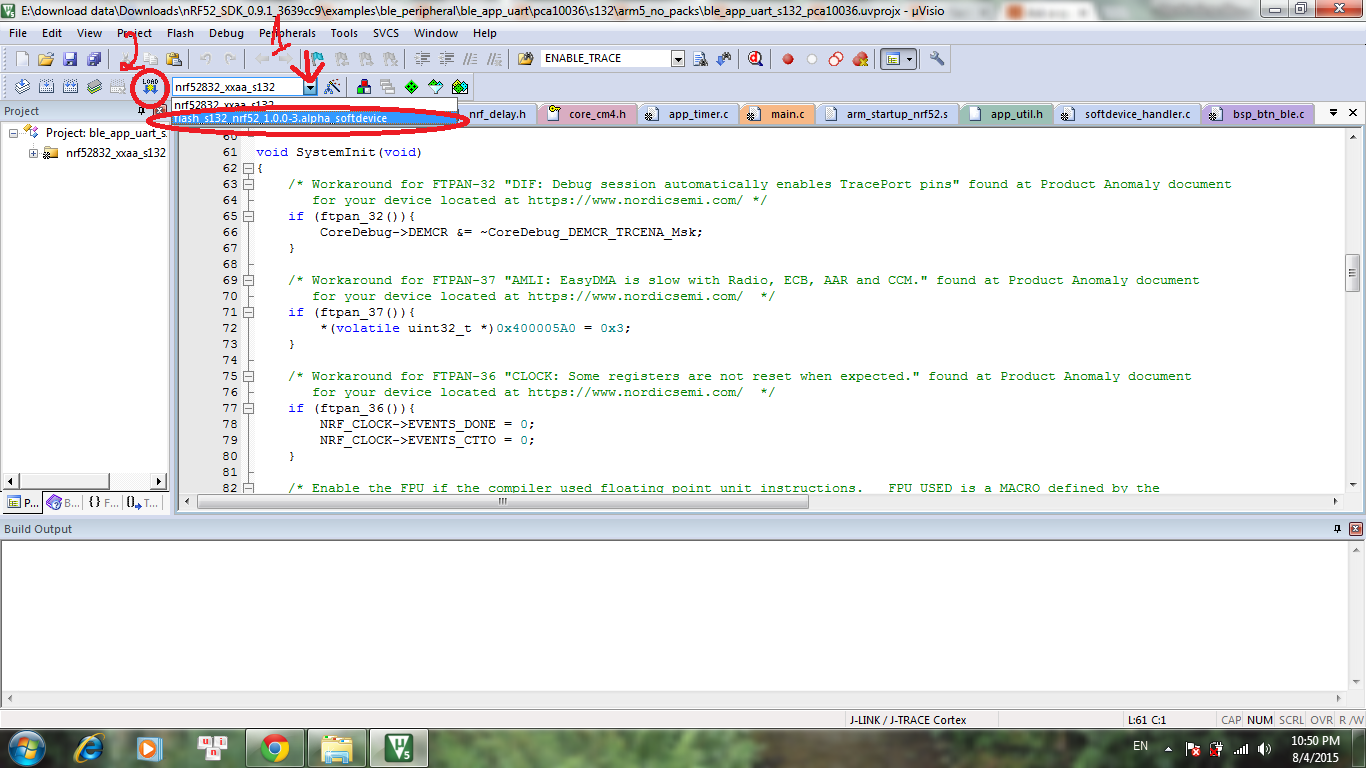Open the Edit menu
Image resolution: width=1366 pixels, height=768 pixels.
[52, 33]
